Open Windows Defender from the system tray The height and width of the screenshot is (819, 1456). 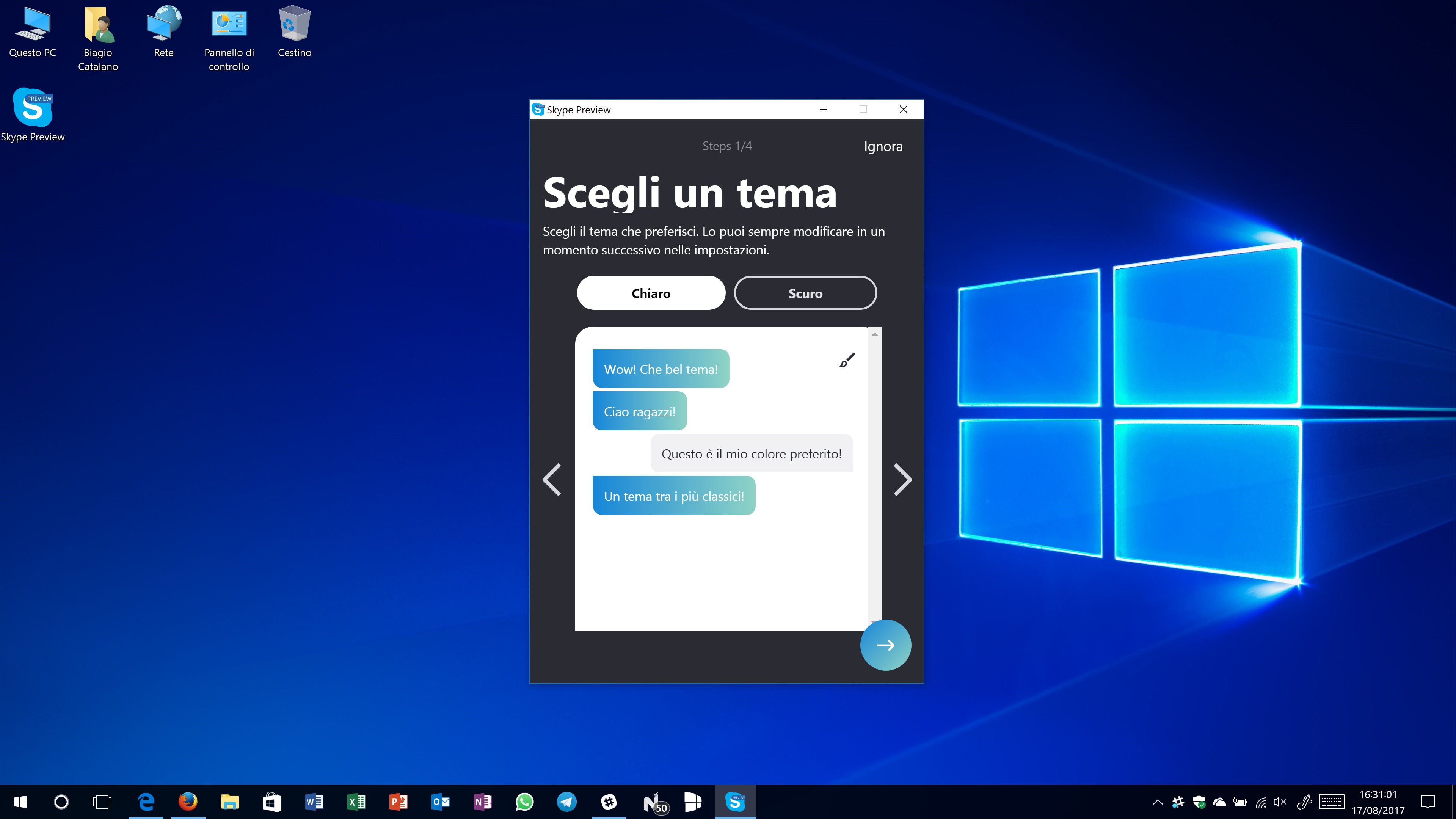pyautogui.click(x=1199, y=802)
